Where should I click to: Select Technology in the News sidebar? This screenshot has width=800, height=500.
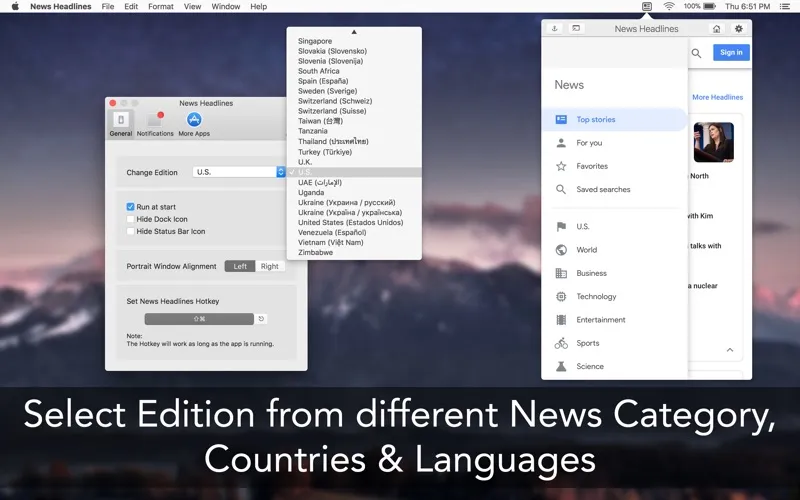596,297
